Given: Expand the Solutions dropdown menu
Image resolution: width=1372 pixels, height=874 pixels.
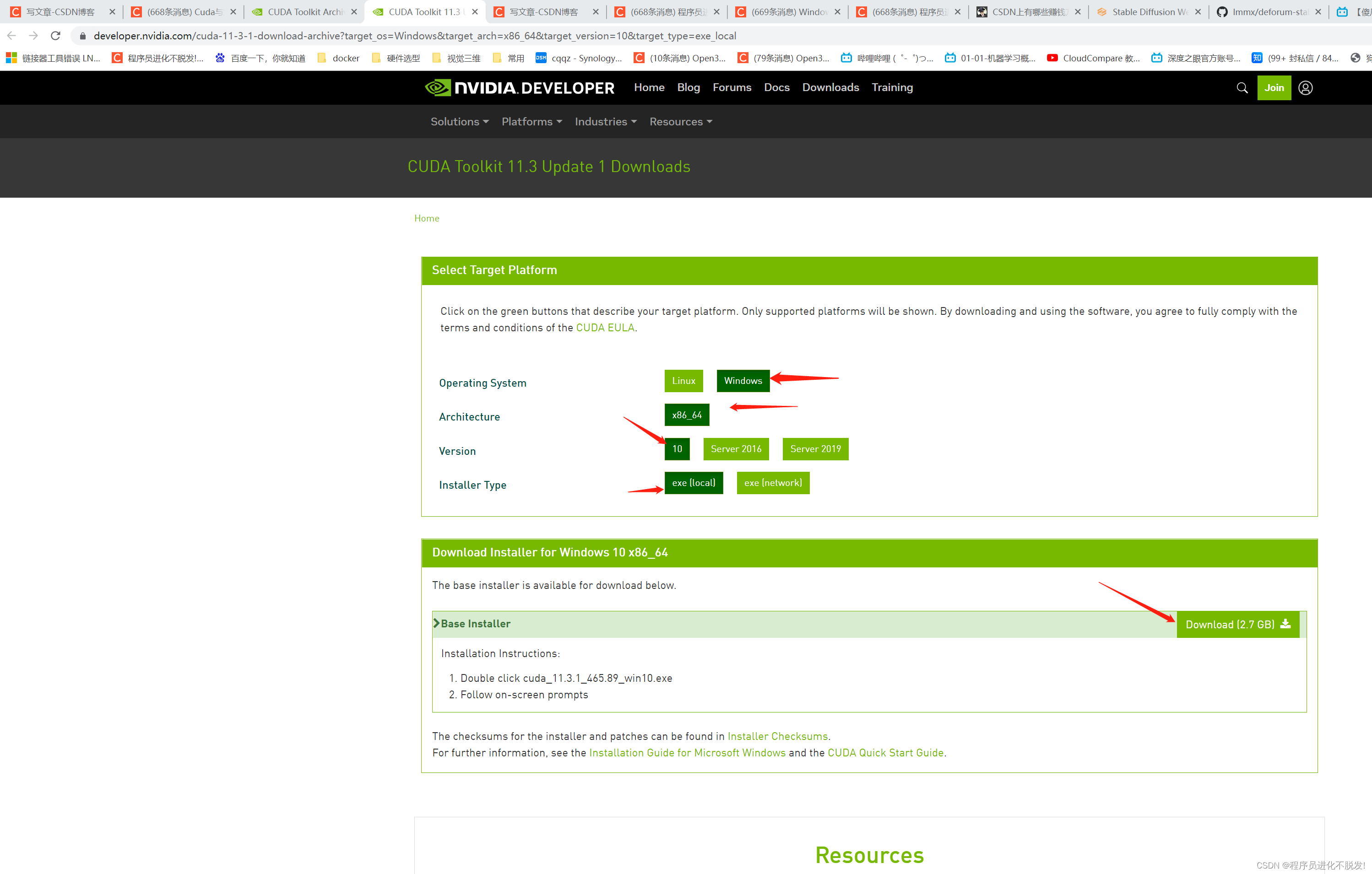Looking at the screenshot, I should pos(459,122).
